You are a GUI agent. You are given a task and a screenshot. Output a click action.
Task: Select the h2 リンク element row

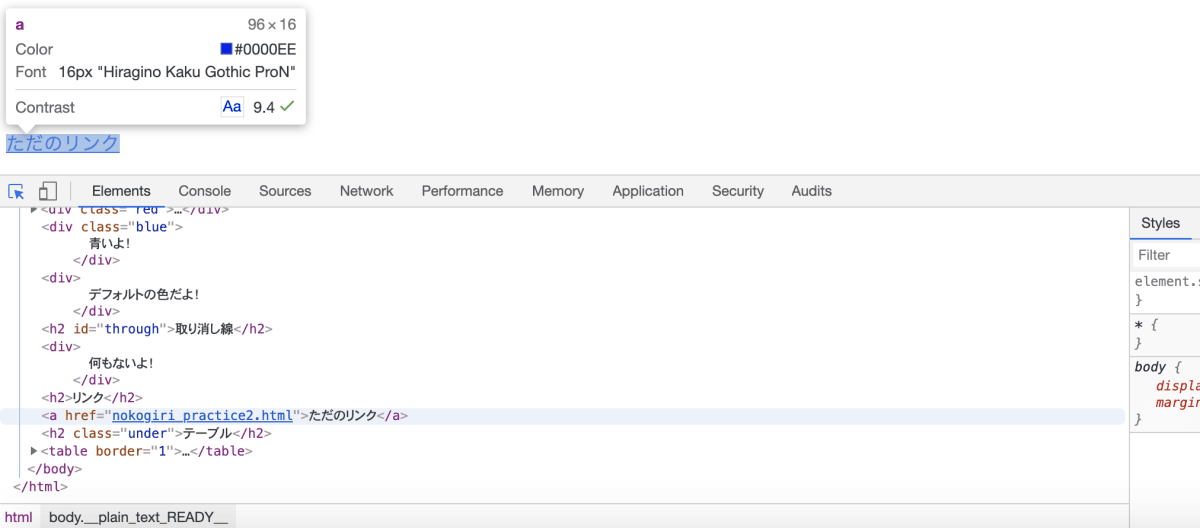tap(92, 398)
